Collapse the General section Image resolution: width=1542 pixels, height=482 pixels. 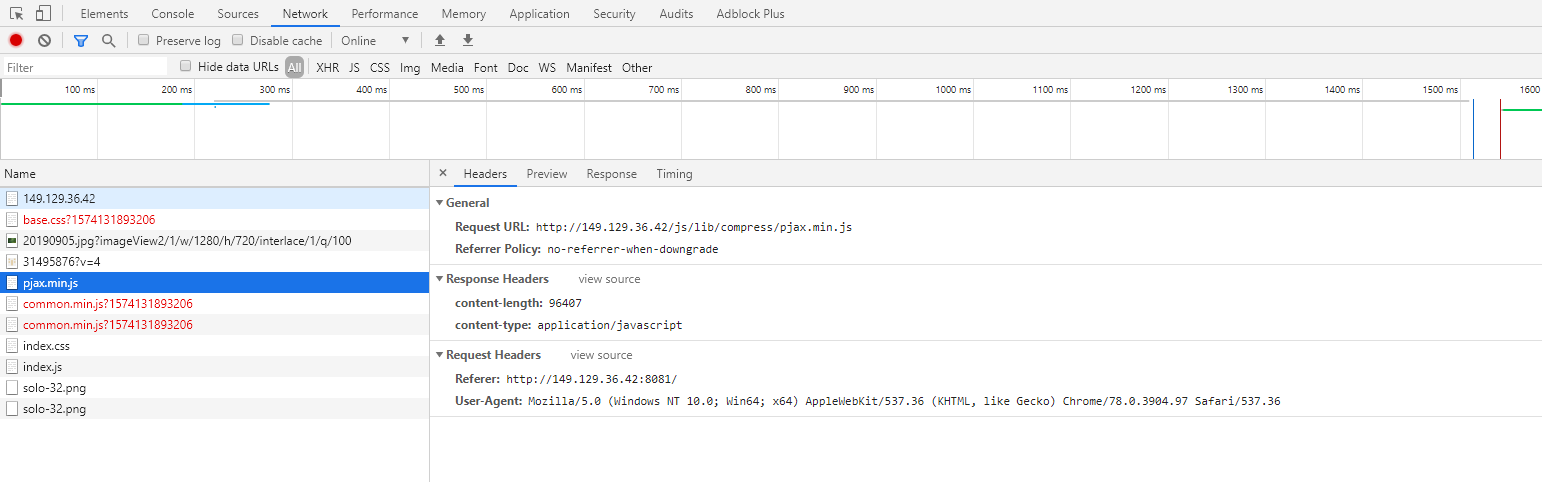(439, 203)
